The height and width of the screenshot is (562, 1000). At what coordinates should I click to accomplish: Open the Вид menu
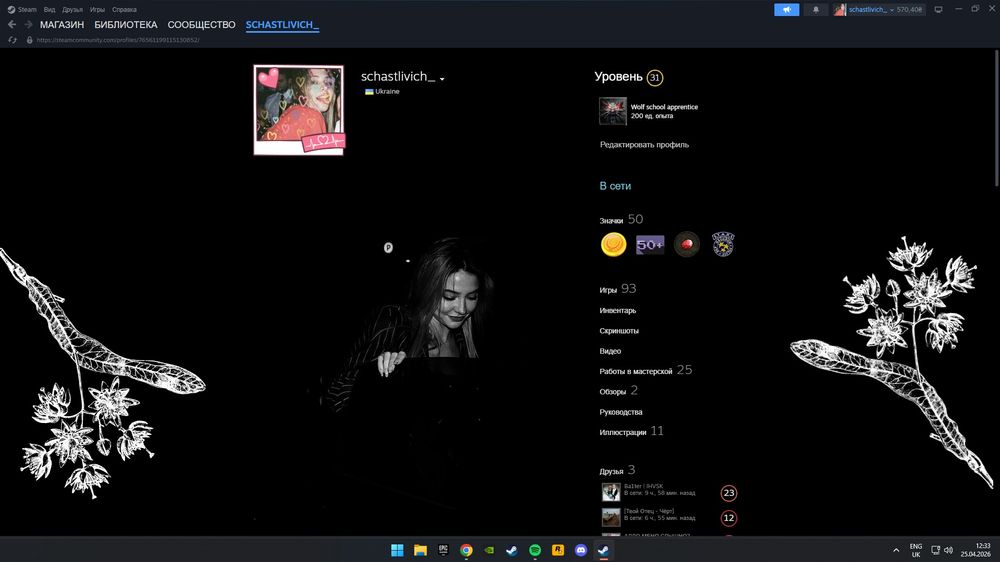[x=49, y=9]
